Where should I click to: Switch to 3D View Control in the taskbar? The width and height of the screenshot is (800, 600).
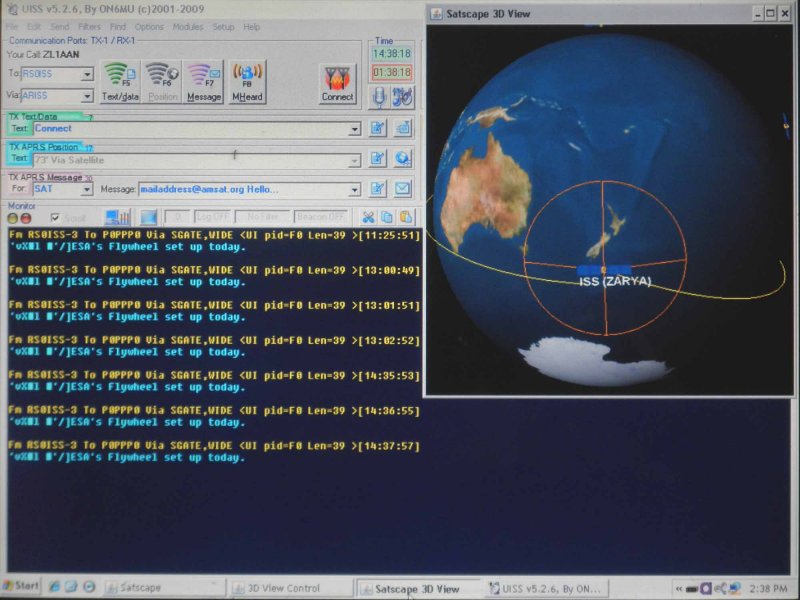[x=291, y=588]
